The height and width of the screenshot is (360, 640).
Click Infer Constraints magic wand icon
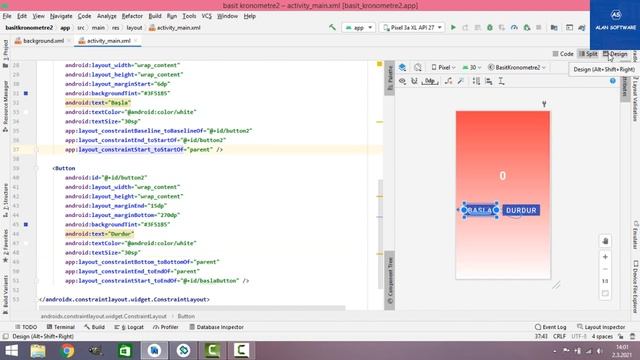pyautogui.click(x=461, y=81)
